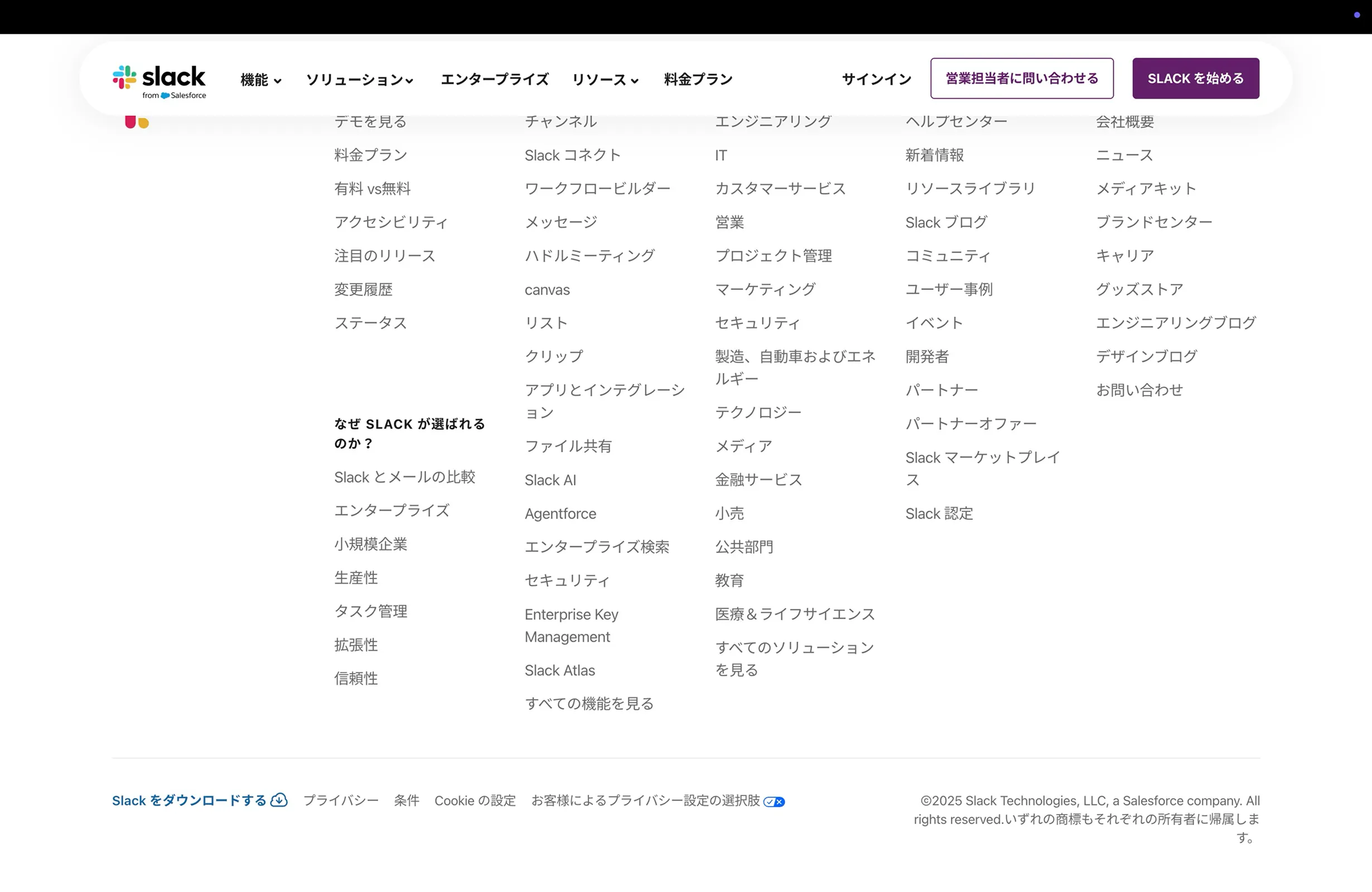1372x892 pixels.
Task: Click Slack コネクト link
Action: coord(572,155)
